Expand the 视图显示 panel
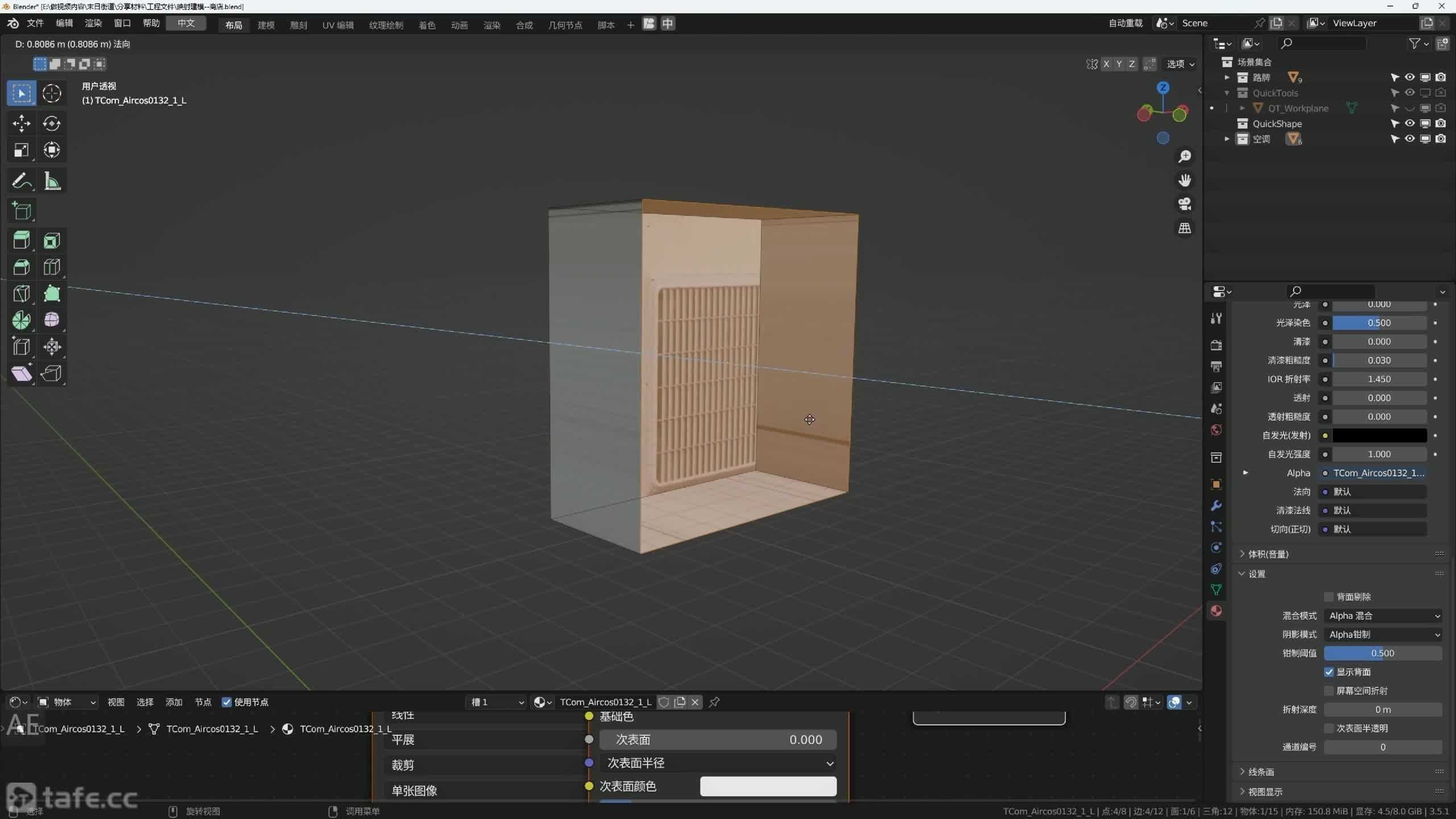The width and height of the screenshot is (1456, 819). pyautogui.click(x=1265, y=792)
